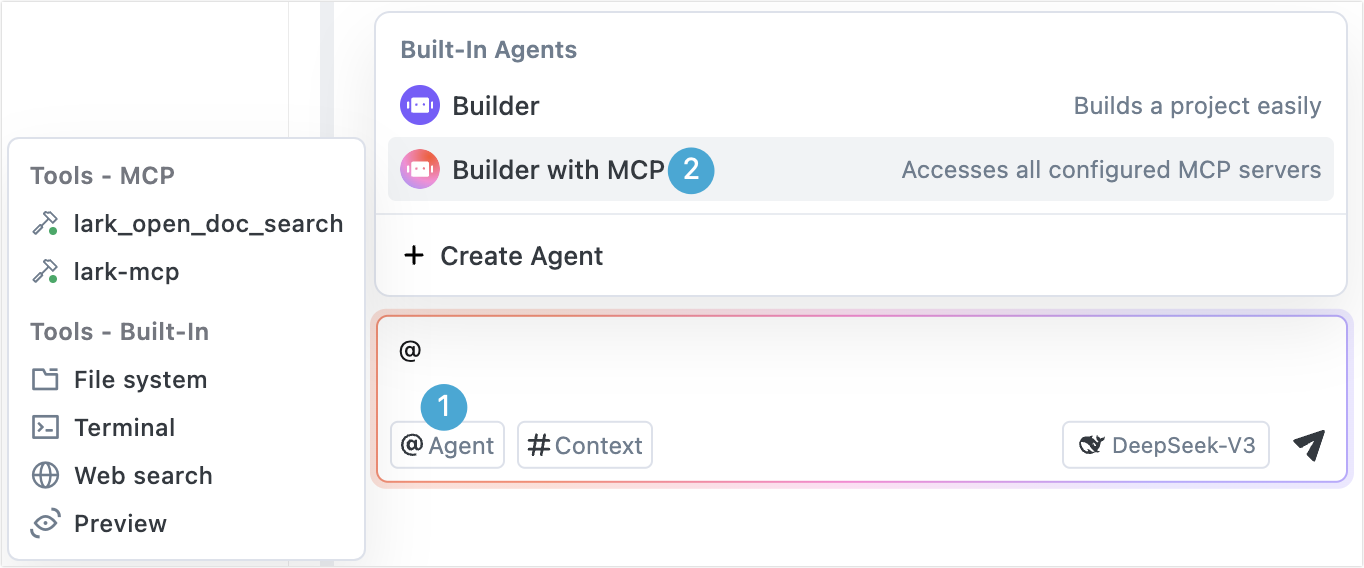Click the Builder agent robot icon
Viewport: 1364px width, 568px height.
(x=420, y=105)
